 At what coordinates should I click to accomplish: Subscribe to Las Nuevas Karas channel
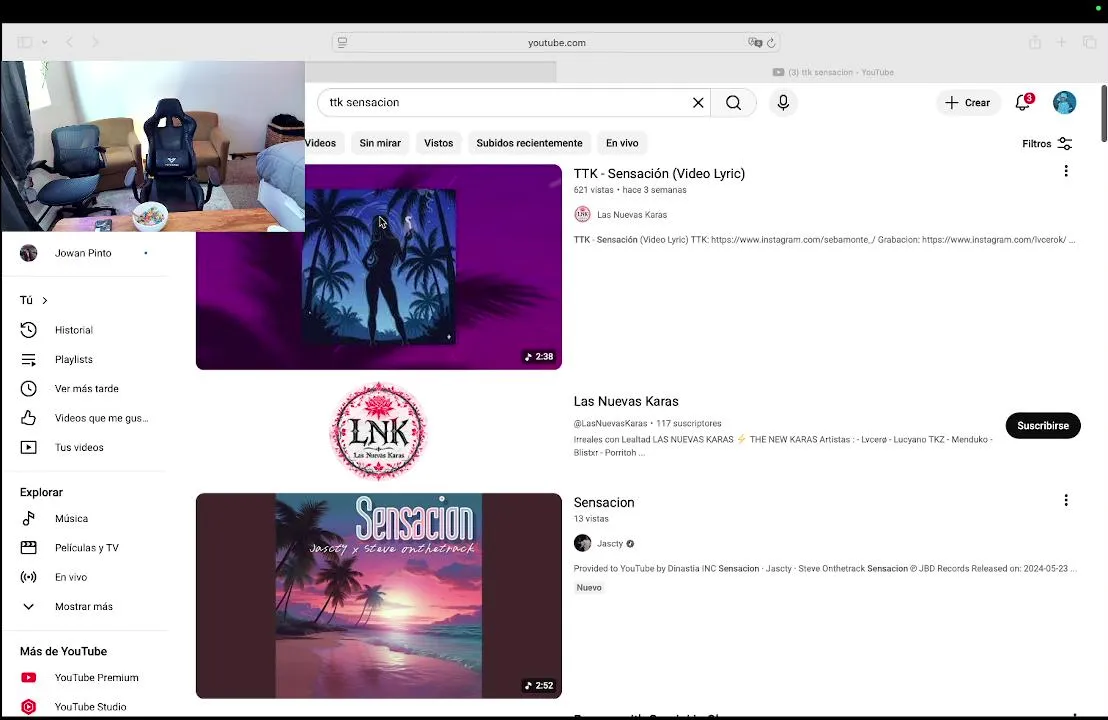1042,425
